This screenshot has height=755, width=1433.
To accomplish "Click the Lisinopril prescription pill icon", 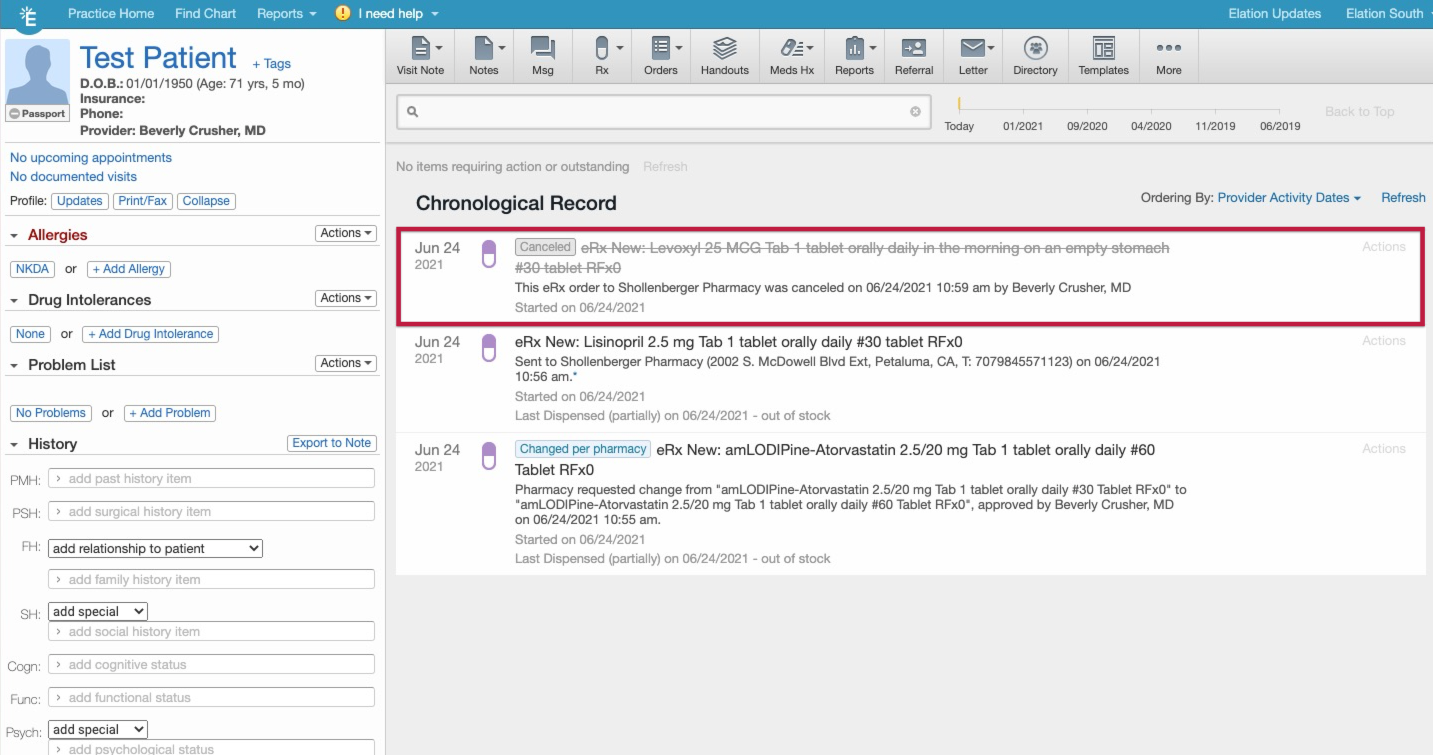I will [x=489, y=348].
